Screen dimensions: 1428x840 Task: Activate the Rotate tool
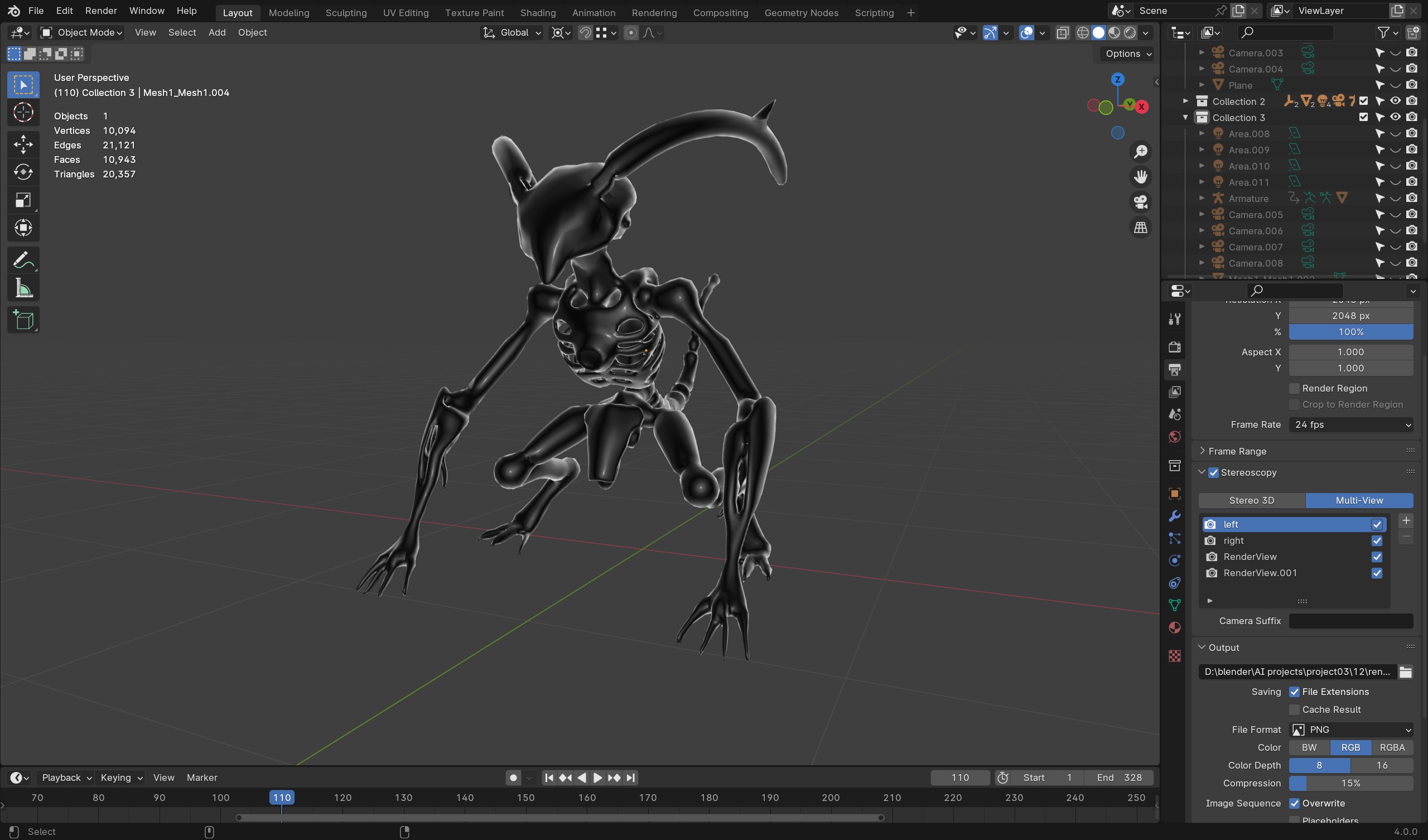23,172
